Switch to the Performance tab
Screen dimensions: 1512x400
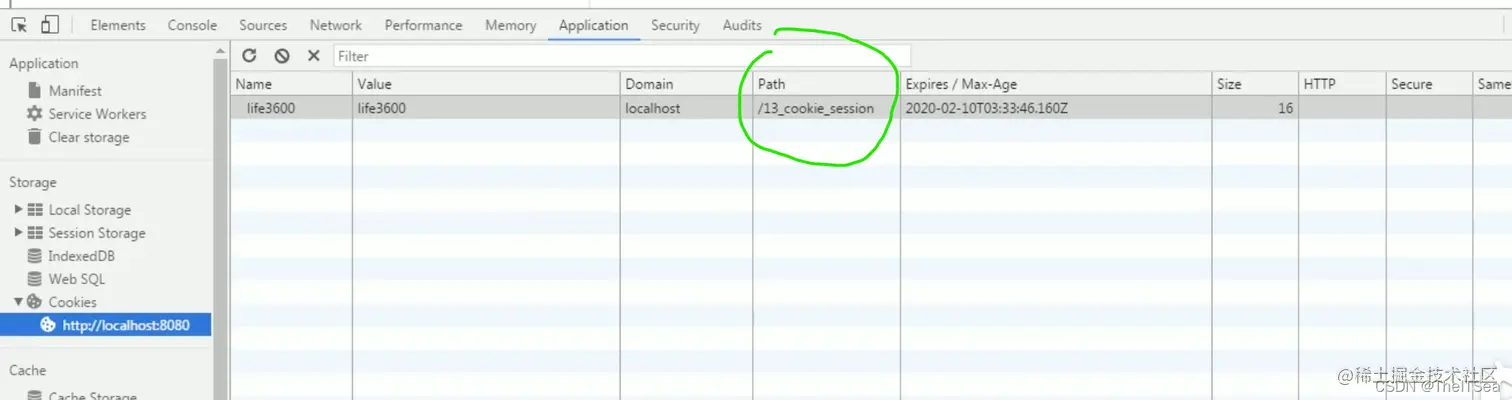[424, 25]
